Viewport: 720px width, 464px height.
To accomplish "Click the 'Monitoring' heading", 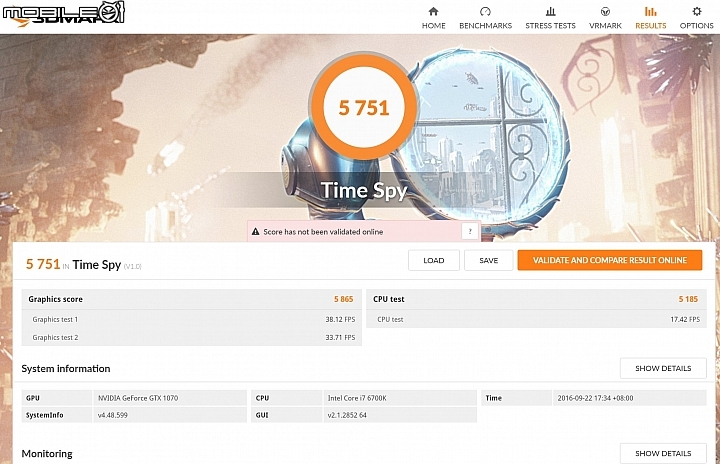I will point(47,453).
